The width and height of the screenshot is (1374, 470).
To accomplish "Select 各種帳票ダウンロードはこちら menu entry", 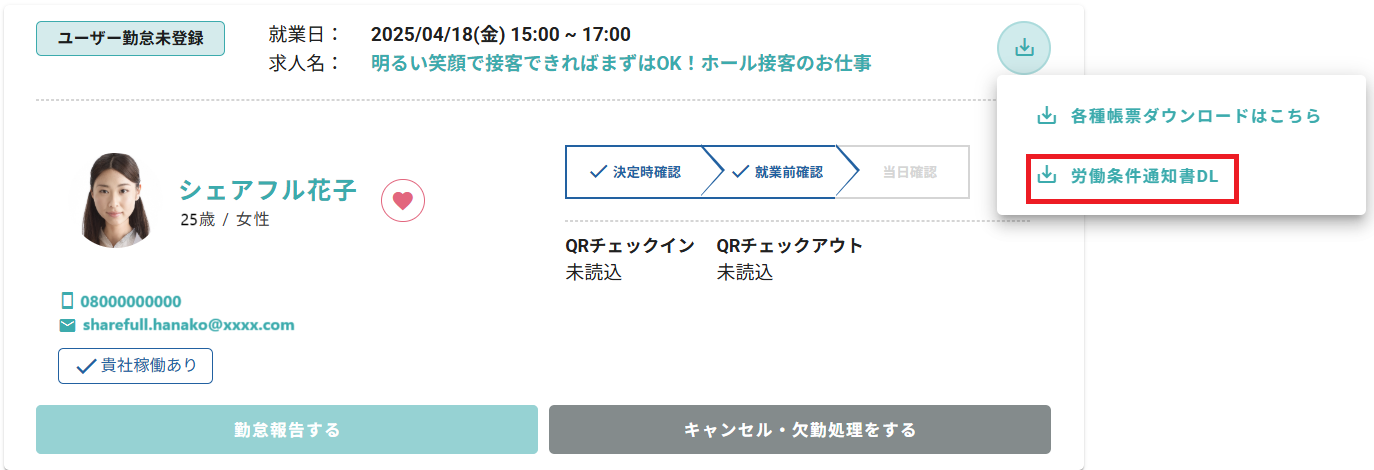I will pyautogui.click(x=1195, y=116).
